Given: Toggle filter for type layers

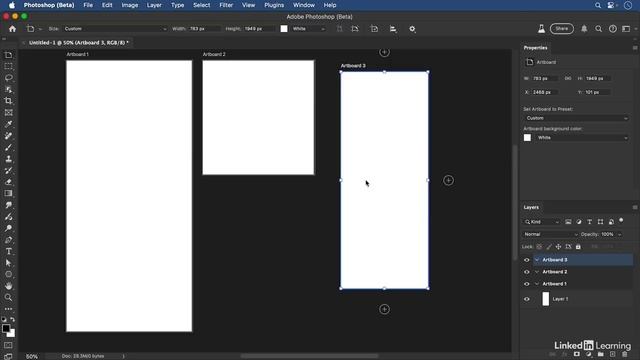Looking at the screenshot, I should point(589,222).
